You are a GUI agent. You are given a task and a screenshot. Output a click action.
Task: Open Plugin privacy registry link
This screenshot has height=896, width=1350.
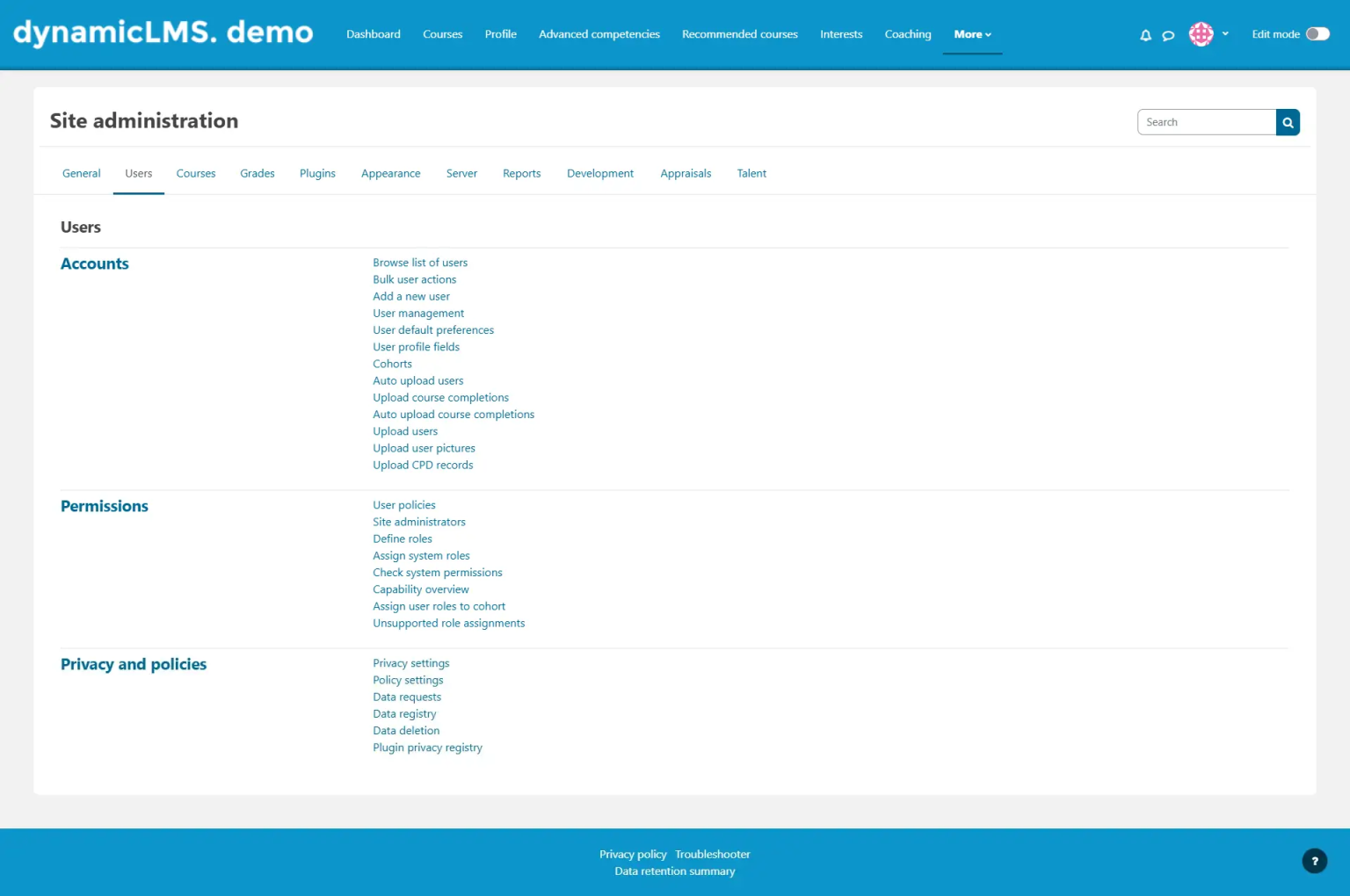point(428,748)
